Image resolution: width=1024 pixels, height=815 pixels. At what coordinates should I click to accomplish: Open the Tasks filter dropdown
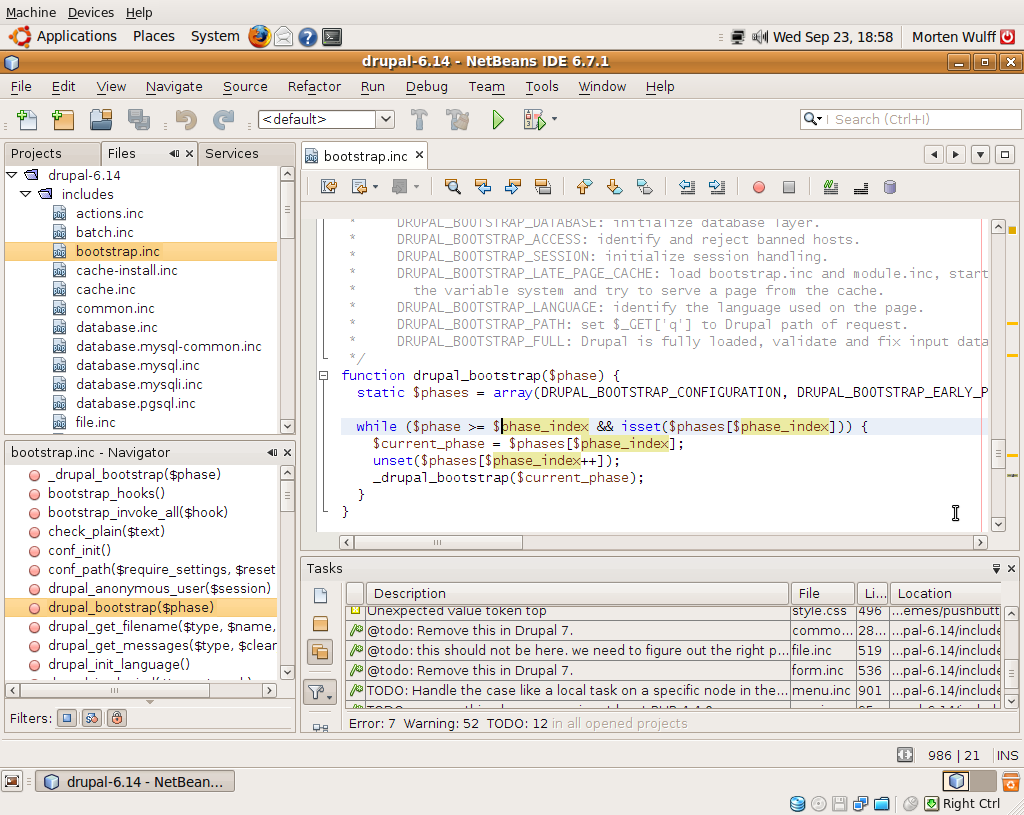320,692
